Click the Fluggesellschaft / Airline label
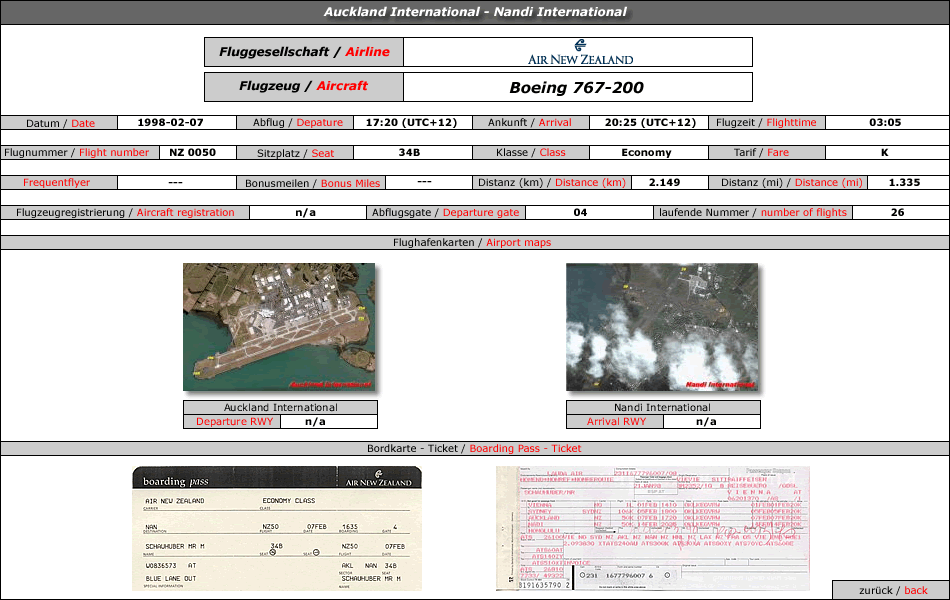The image size is (950, 600). 304,52
